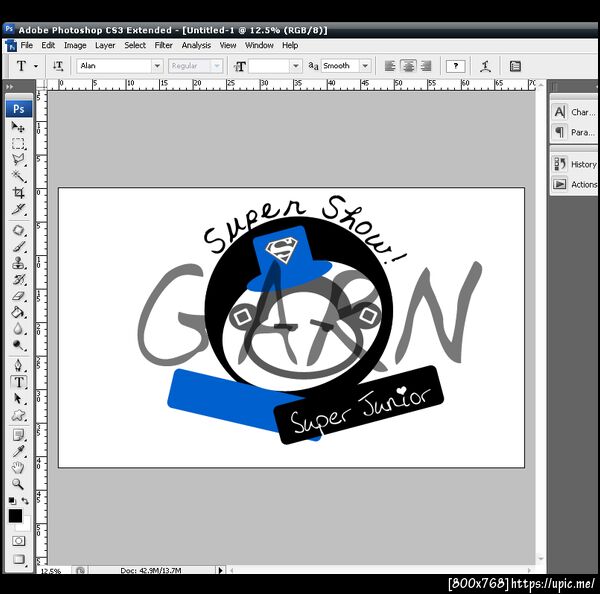This screenshot has height=594, width=600.
Task: Select the Rectangular Marquee tool
Action: [x=18, y=144]
